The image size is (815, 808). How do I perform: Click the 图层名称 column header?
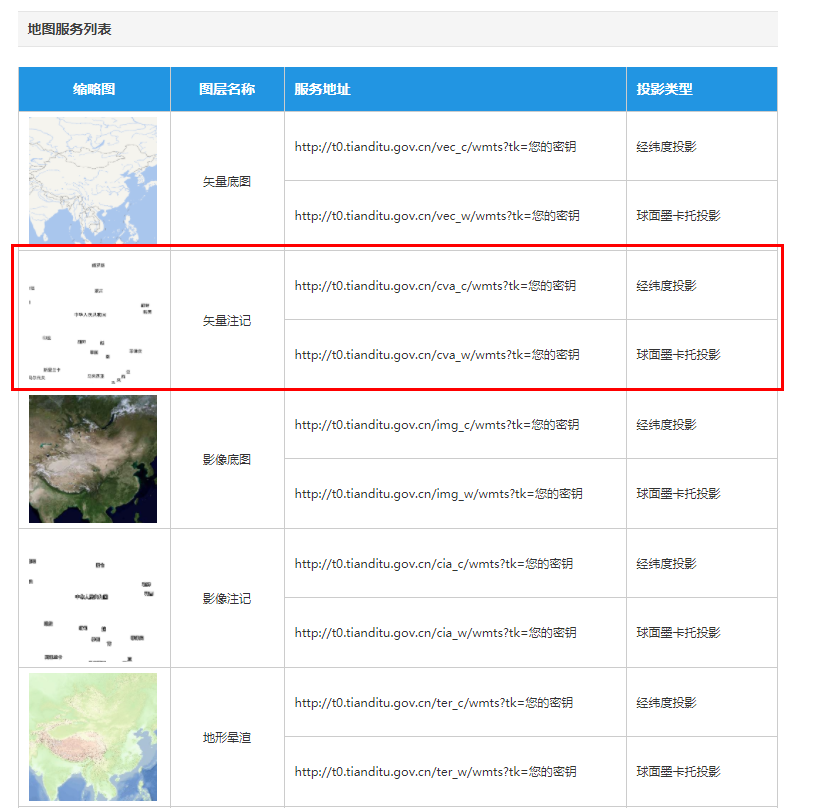pyautogui.click(x=227, y=89)
